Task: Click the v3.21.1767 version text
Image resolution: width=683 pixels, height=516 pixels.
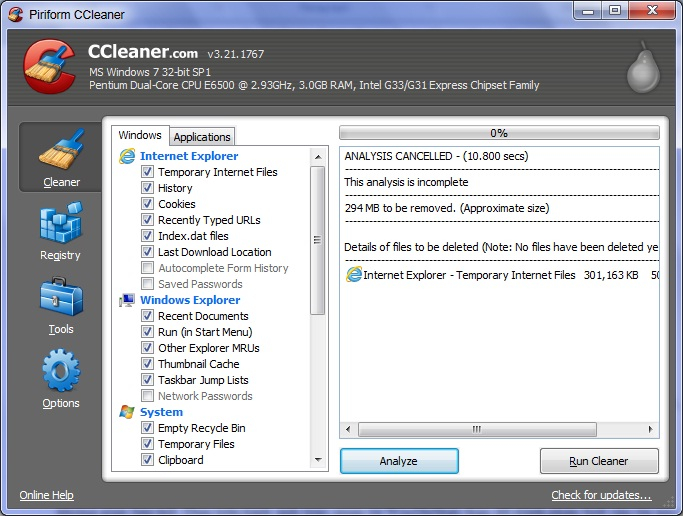Action: coord(236,54)
